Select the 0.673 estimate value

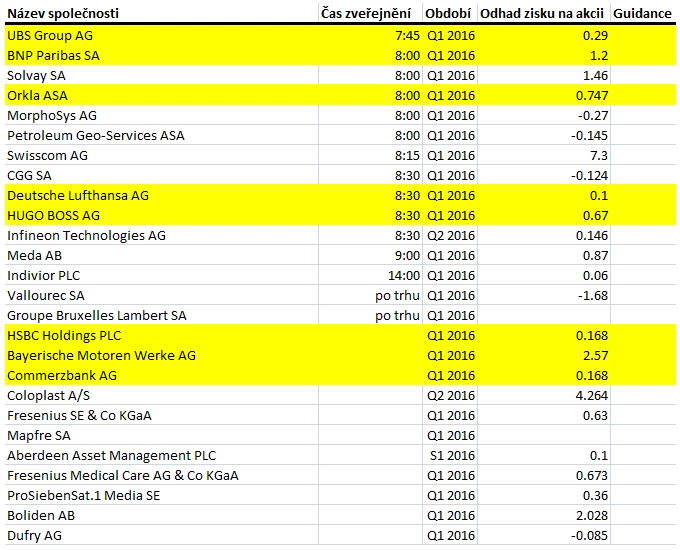(x=592, y=475)
